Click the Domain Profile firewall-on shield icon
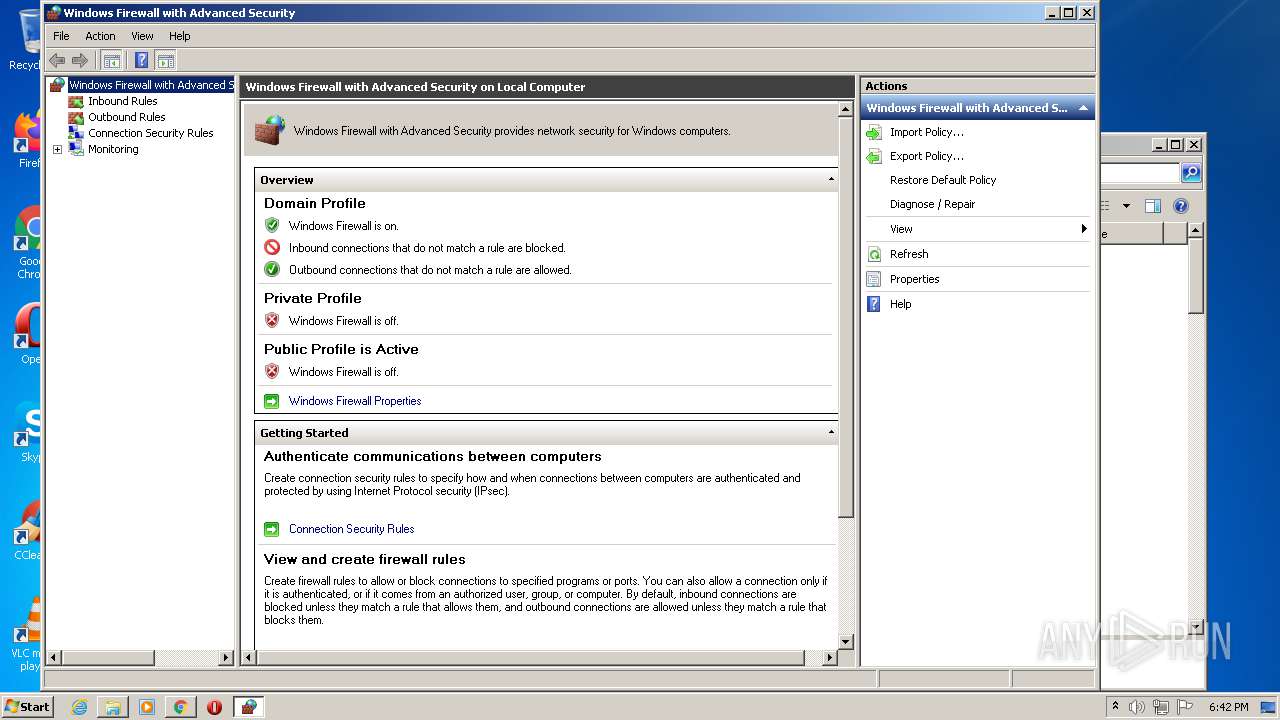The image size is (1280, 720). [x=271, y=225]
